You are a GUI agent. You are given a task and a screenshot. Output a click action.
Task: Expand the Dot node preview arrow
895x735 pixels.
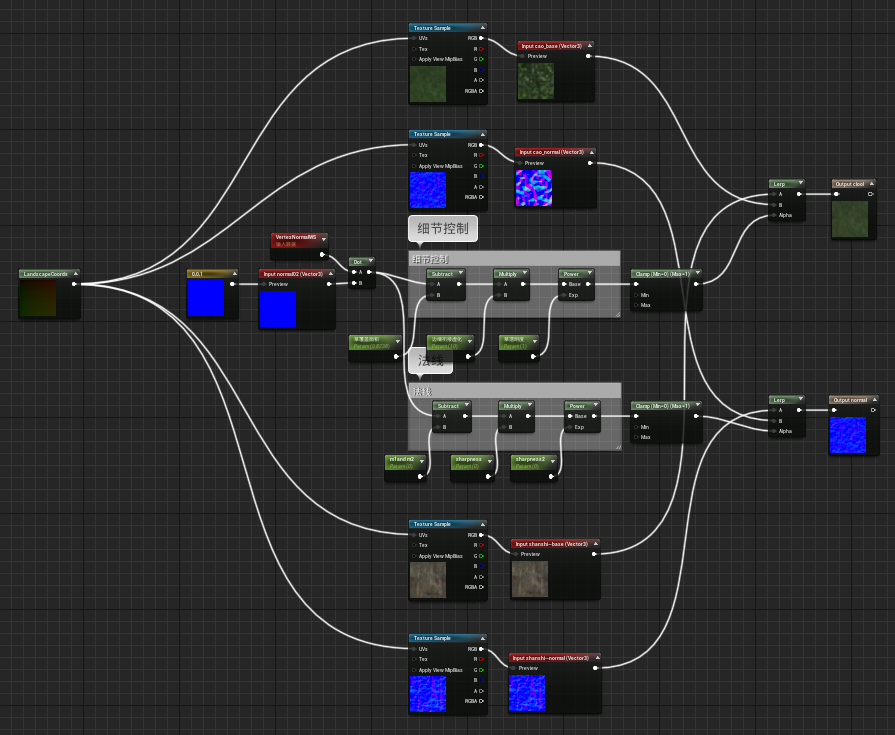[370, 261]
